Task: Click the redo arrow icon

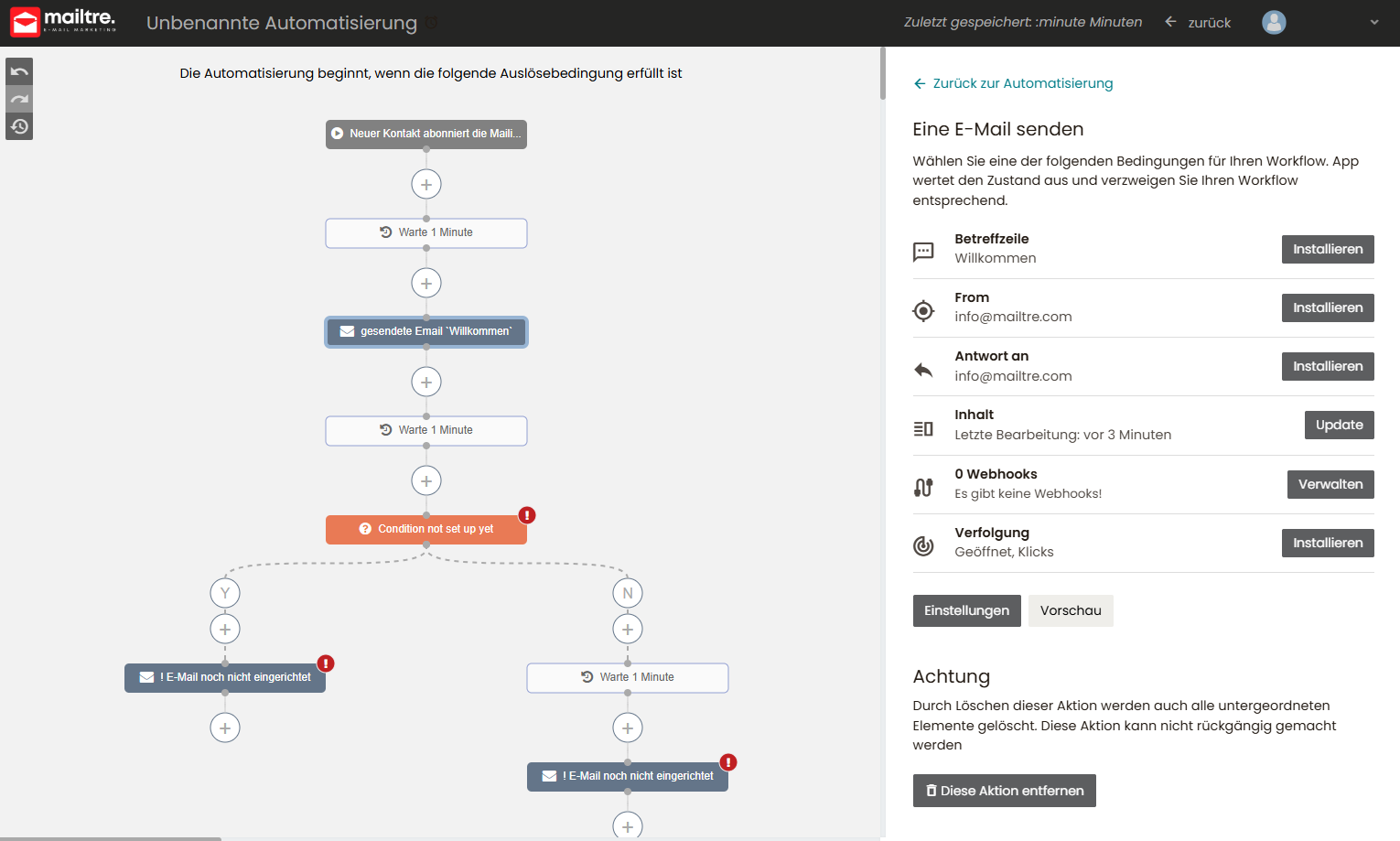Action: (x=18, y=98)
